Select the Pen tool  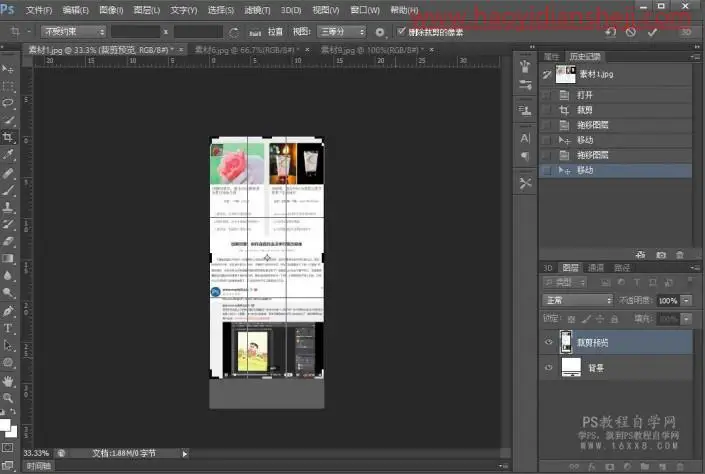coord(8,311)
